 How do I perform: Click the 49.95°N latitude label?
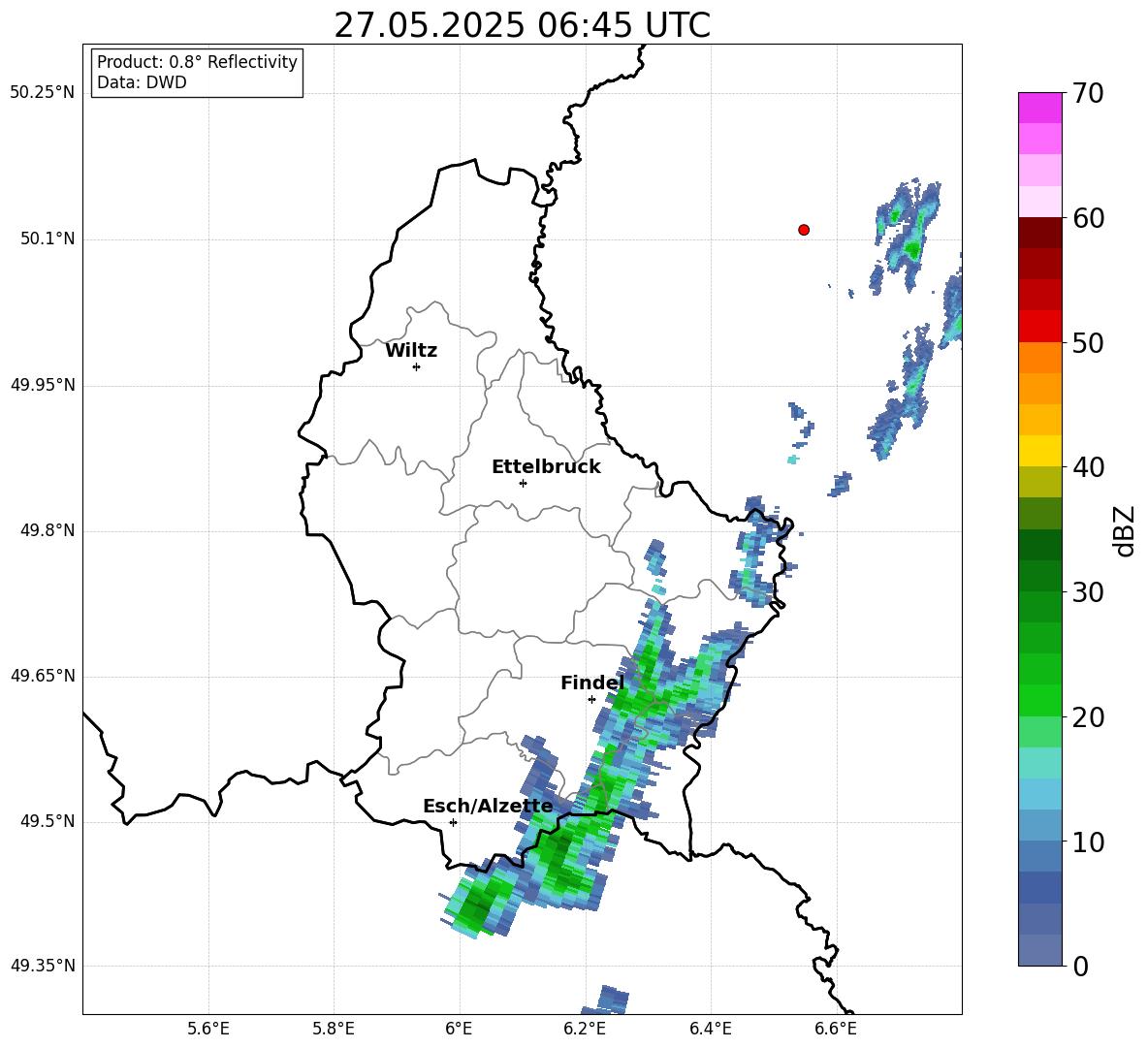click(x=43, y=385)
